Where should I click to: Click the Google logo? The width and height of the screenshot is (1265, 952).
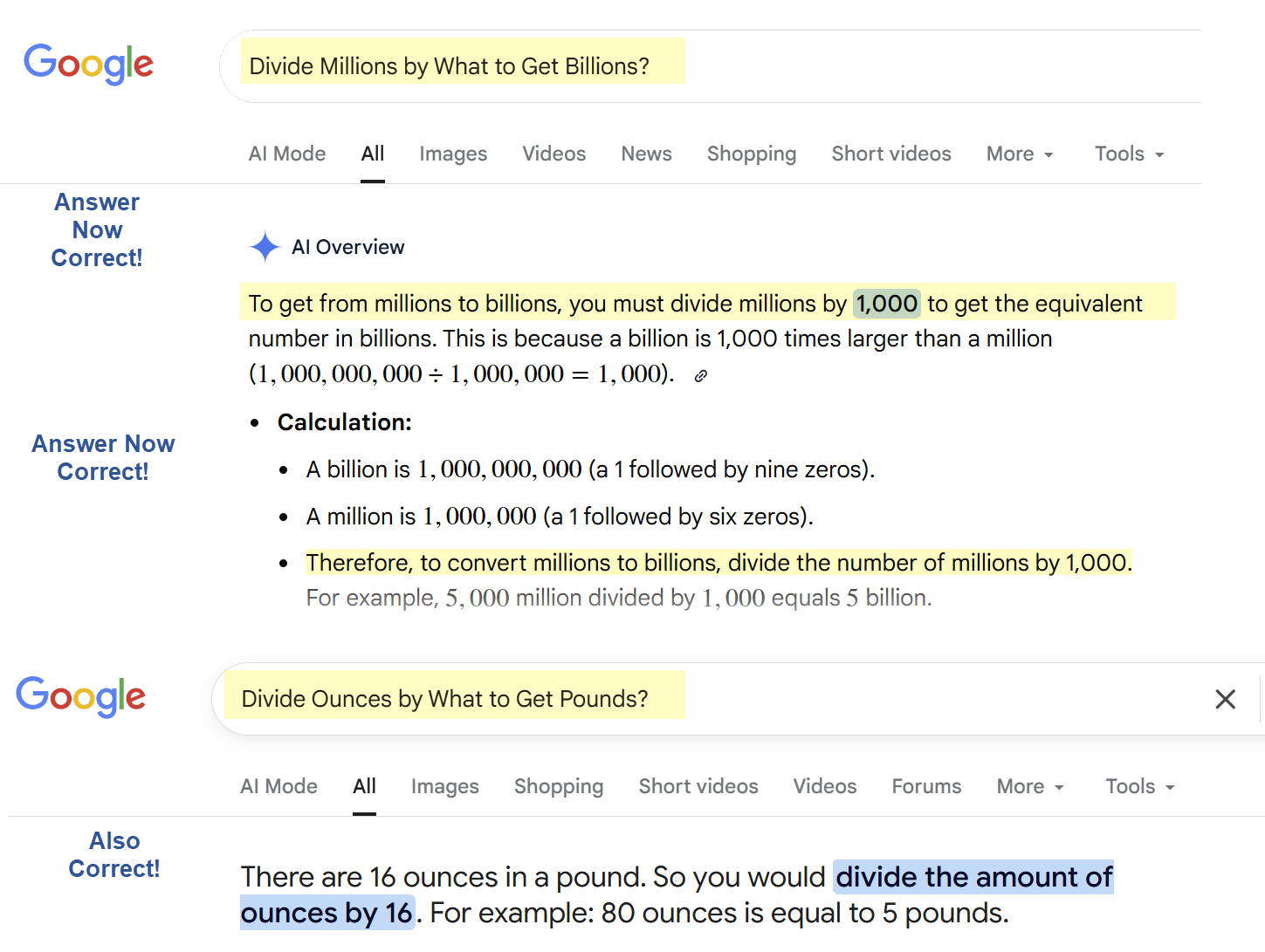tap(88, 65)
